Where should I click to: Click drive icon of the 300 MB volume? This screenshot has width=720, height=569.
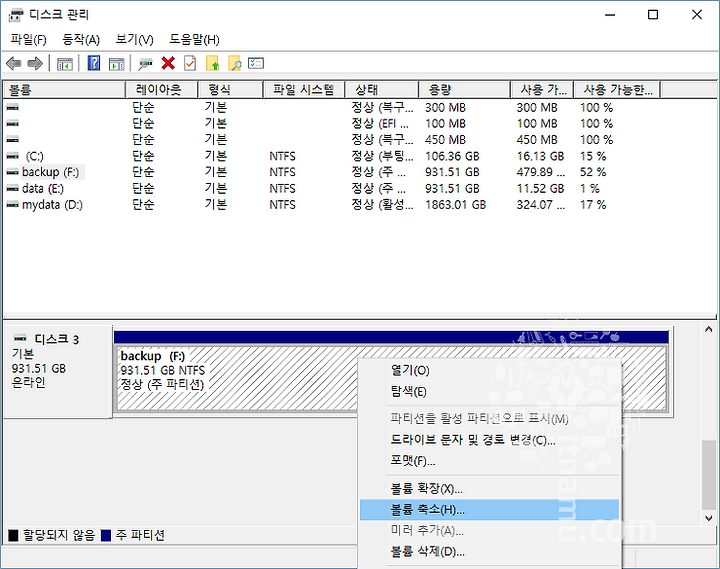point(12,107)
